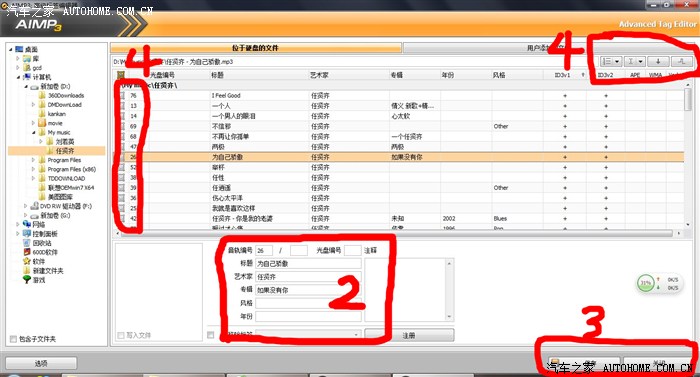Click the 注册 button
Image resolution: width=700 pixels, height=377 pixels.
[x=409, y=335]
